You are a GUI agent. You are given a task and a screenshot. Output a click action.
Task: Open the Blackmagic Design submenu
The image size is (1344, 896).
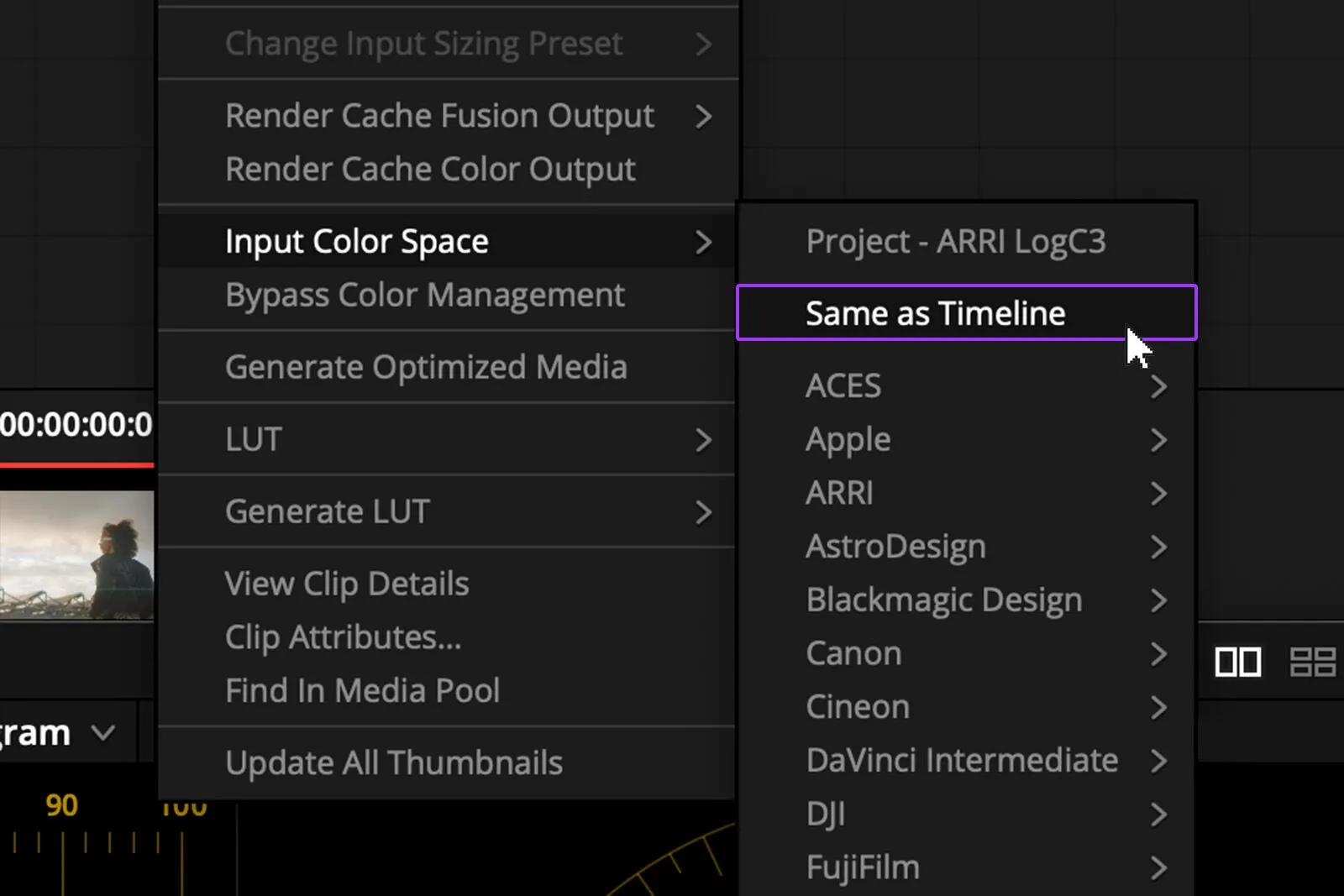[966, 600]
